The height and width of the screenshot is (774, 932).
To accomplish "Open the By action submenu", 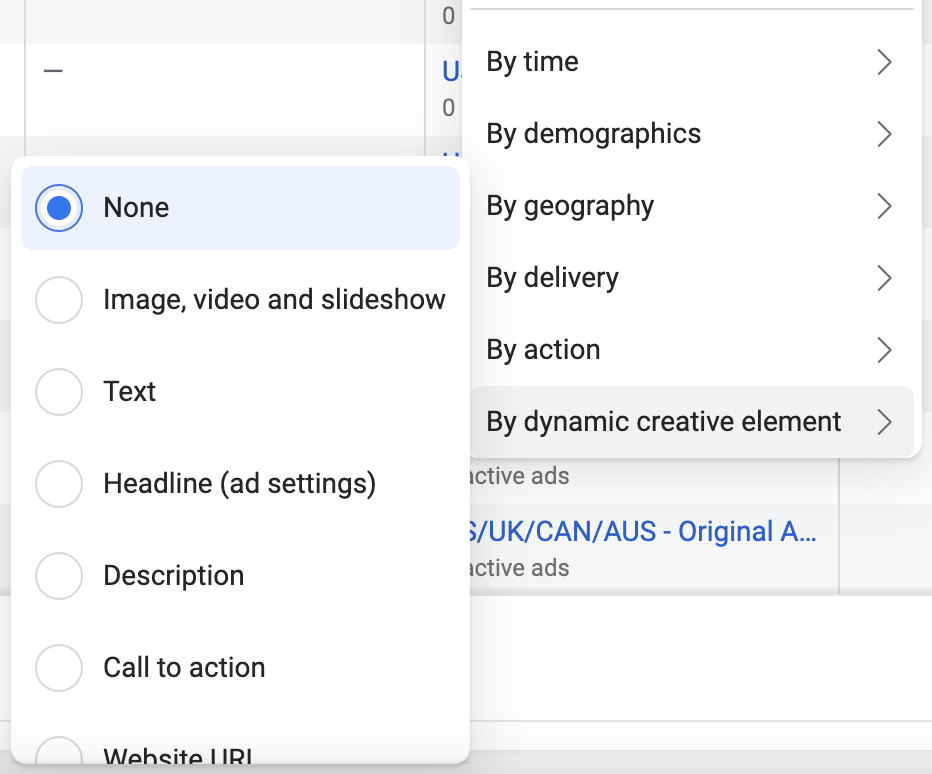I will click(x=692, y=350).
